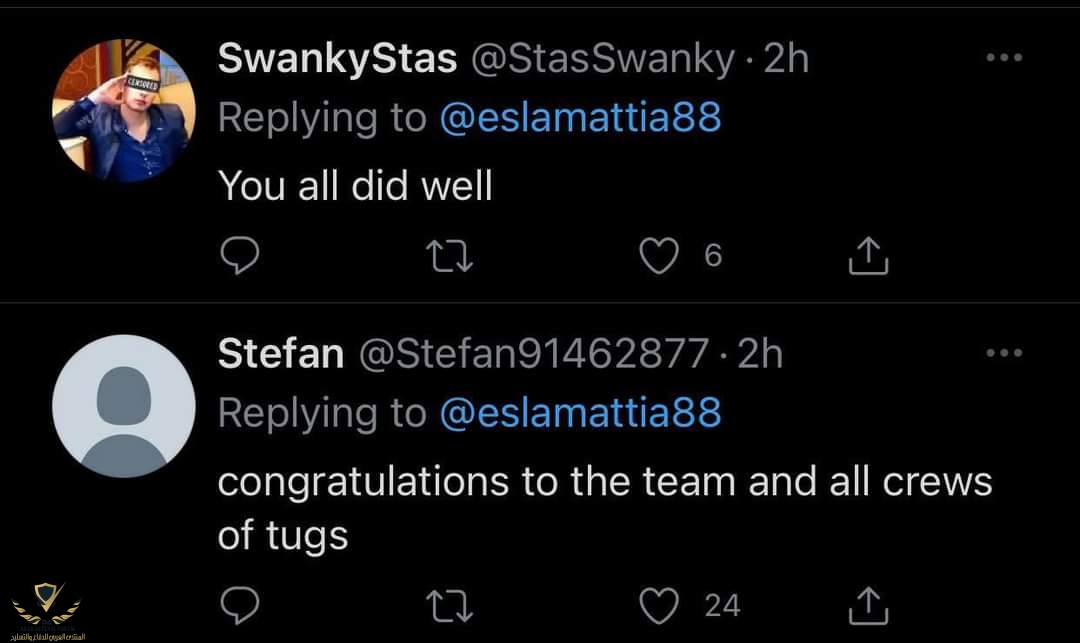
Task: Open SwankyStas's profile picture
Action: tap(123, 110)
